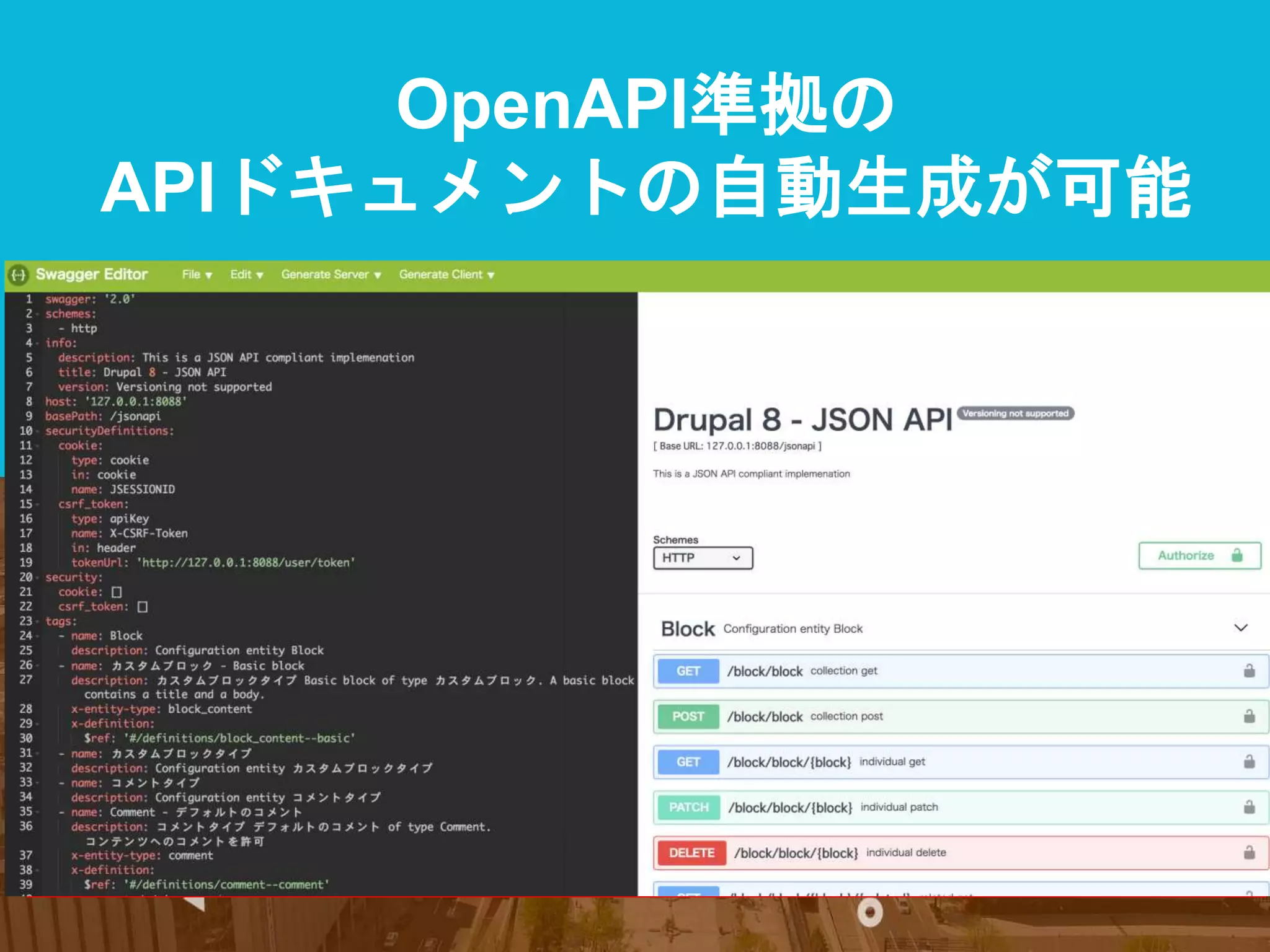Open the Generate Client menu
1270x952 pixels.
pos(446,275)
